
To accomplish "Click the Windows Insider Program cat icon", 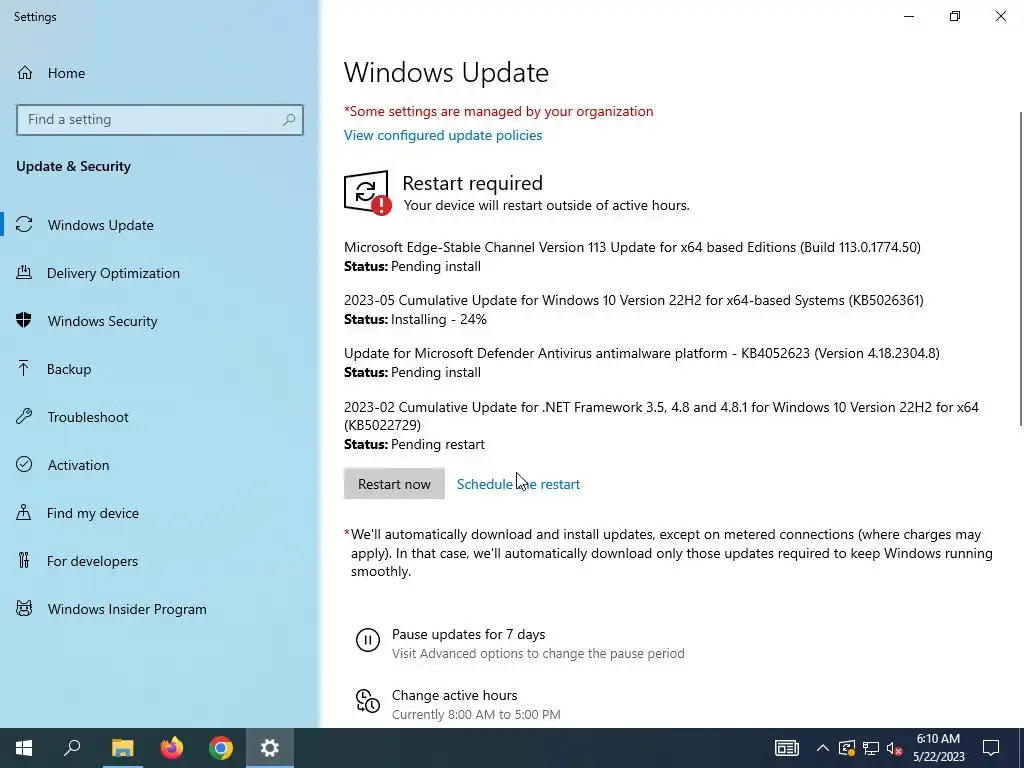I will coord(24,609).
